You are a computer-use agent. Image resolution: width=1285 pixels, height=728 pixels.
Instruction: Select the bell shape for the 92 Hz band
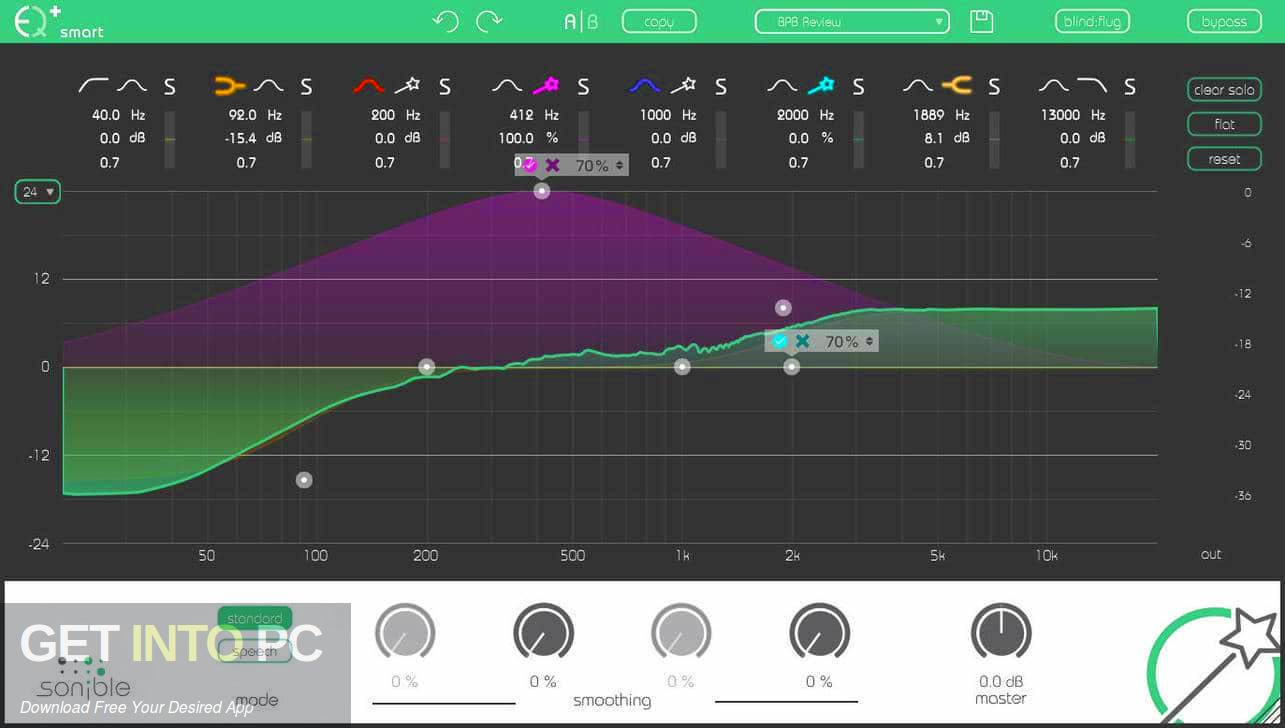269,87
